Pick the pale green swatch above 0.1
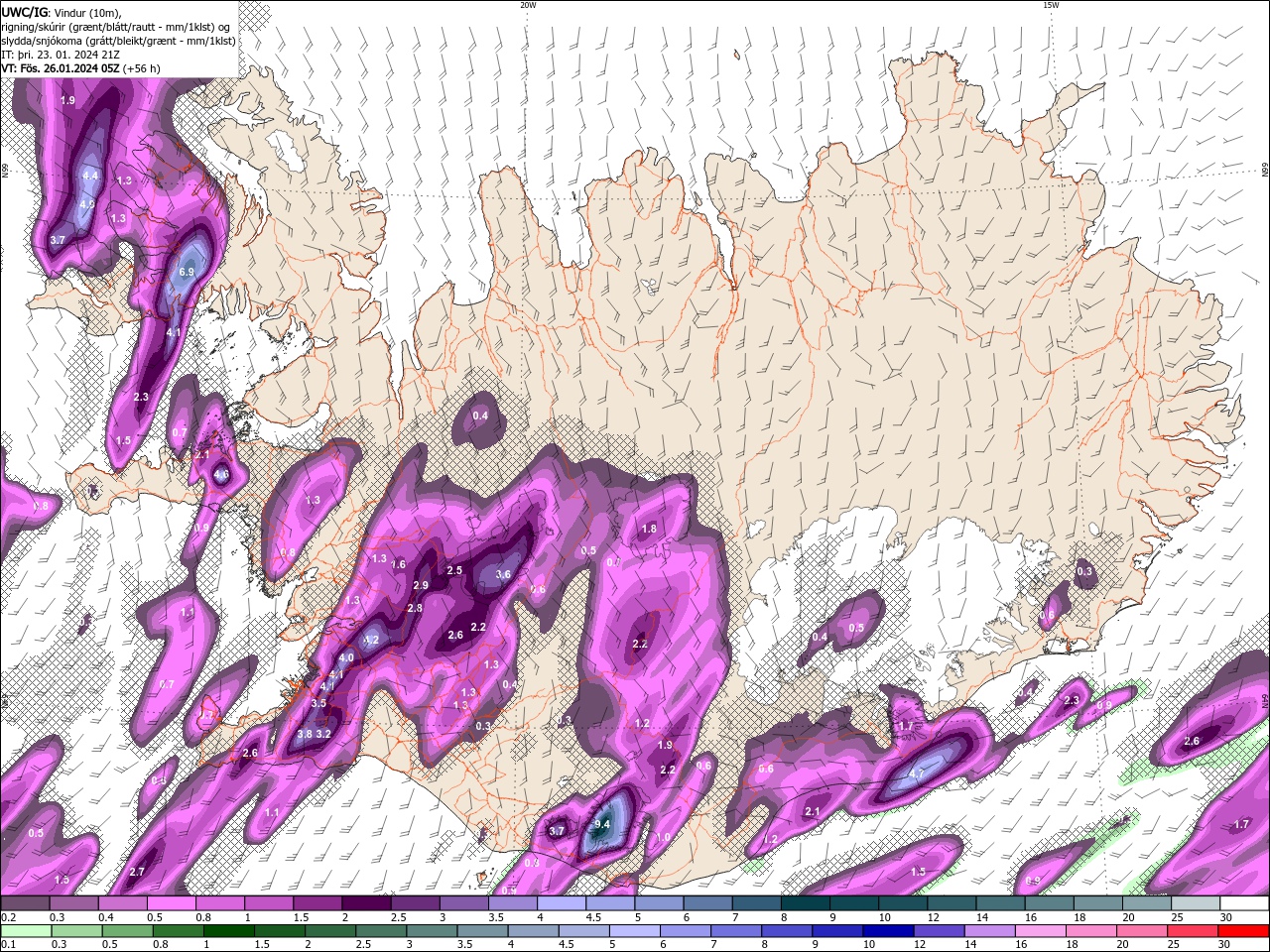The width and height of the screenshot is (1270, 952). [x=25, y=931]
